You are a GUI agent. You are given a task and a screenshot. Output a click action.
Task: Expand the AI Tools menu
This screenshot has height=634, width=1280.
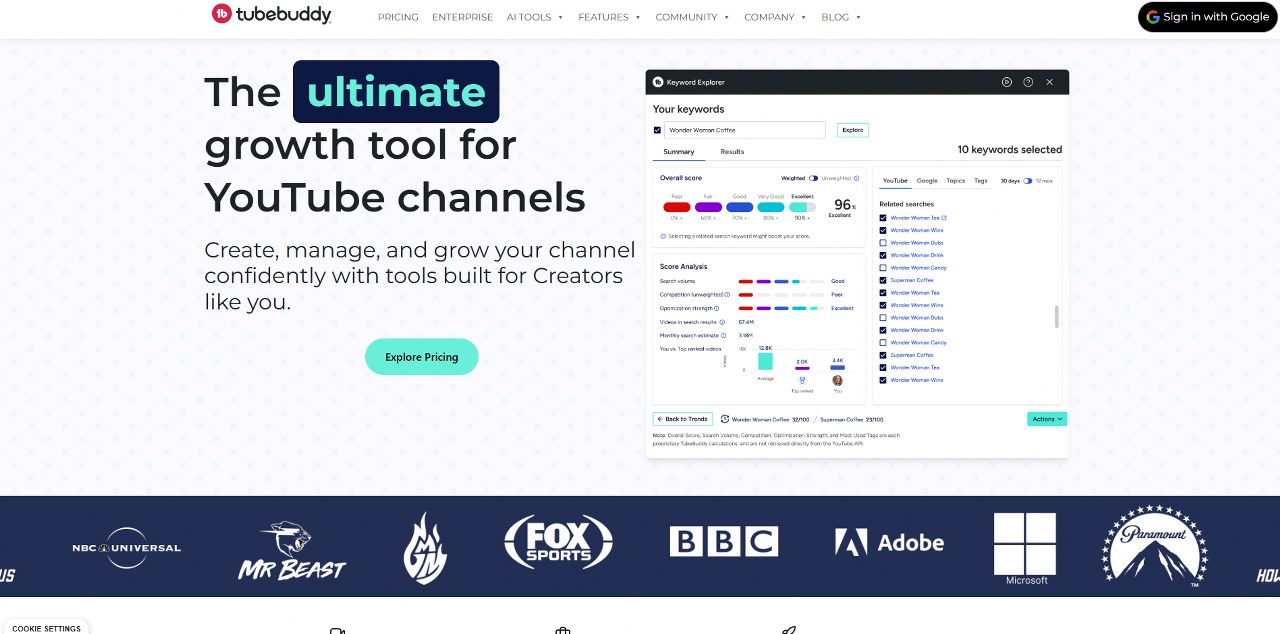(535, 17)
